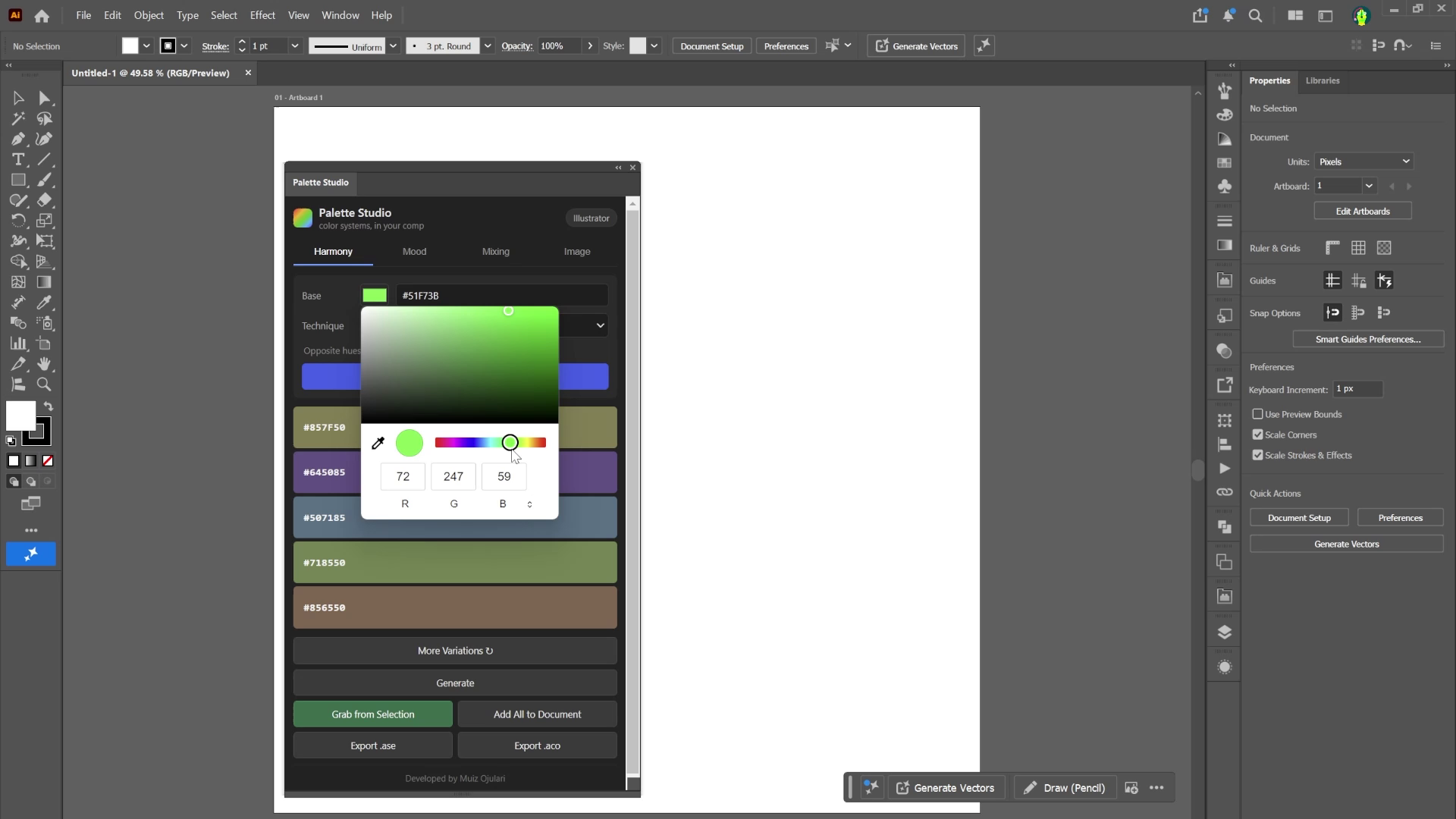The width and height of the screenshot is (1456, 819).
Task: Open Layers panel icon in dock
Action: (1225, 632)
